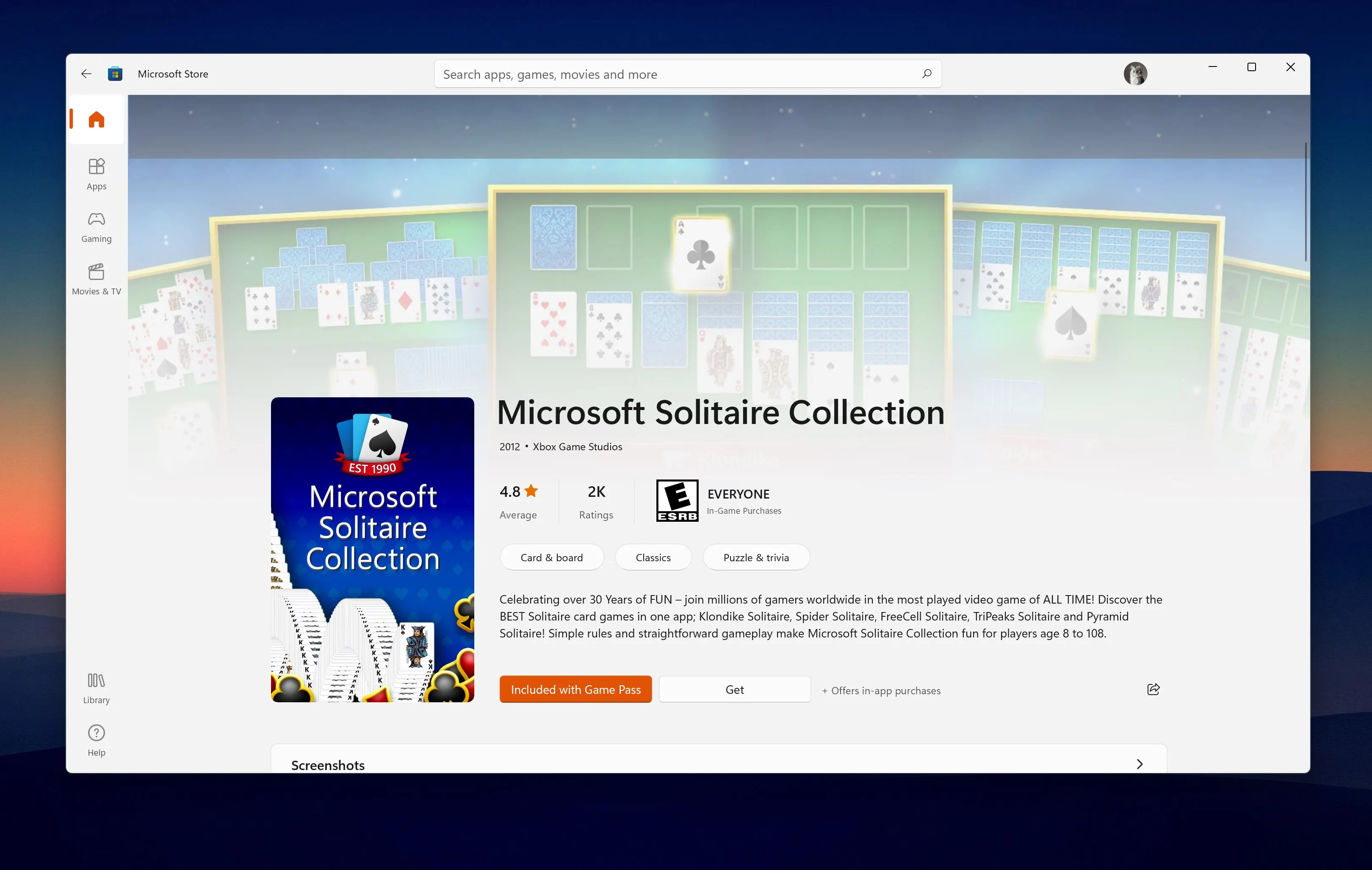Click the Get button

pyautogui.click(x=734, y=690)
